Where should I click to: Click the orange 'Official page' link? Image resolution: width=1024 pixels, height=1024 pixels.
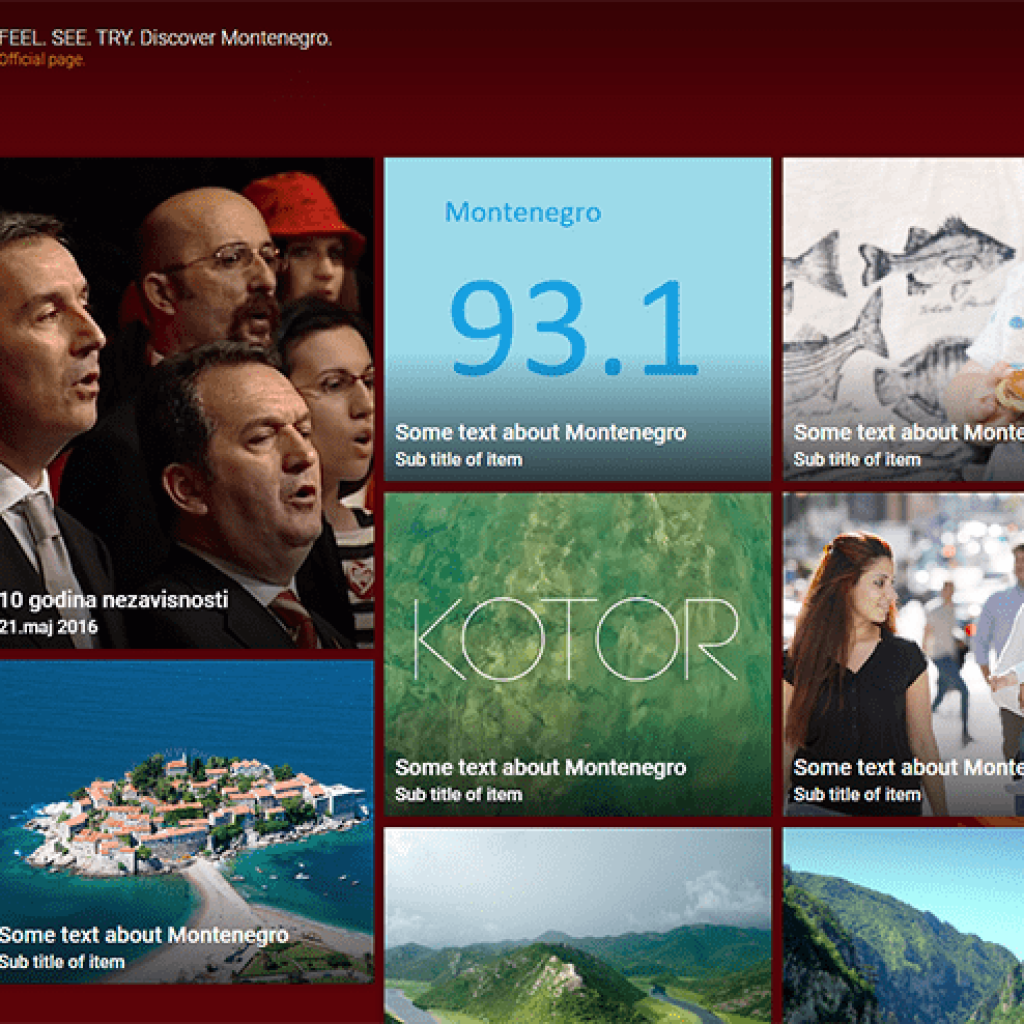41,59
